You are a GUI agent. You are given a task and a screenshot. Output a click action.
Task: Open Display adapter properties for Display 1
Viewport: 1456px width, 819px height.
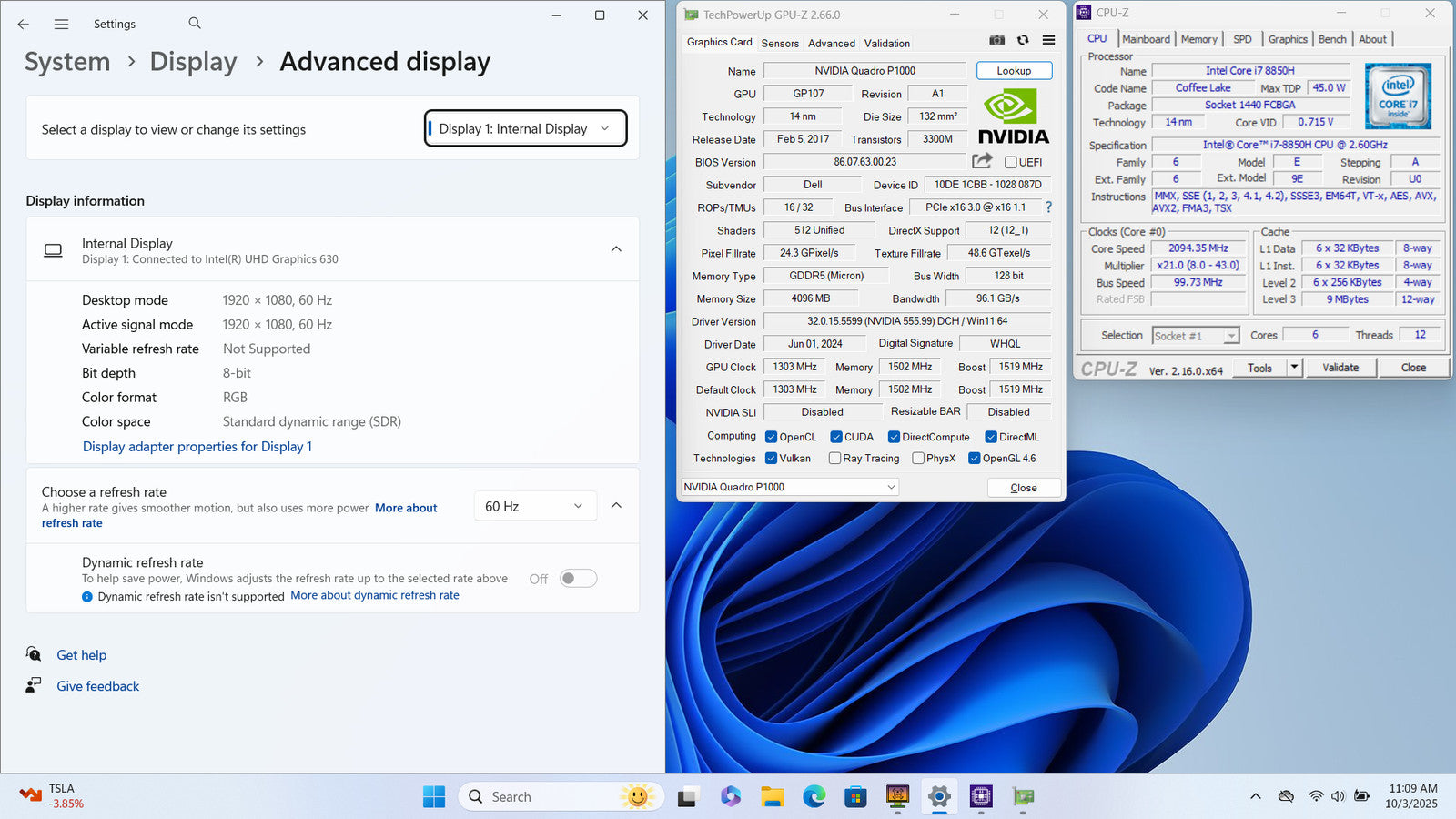[x=197, y=447]
